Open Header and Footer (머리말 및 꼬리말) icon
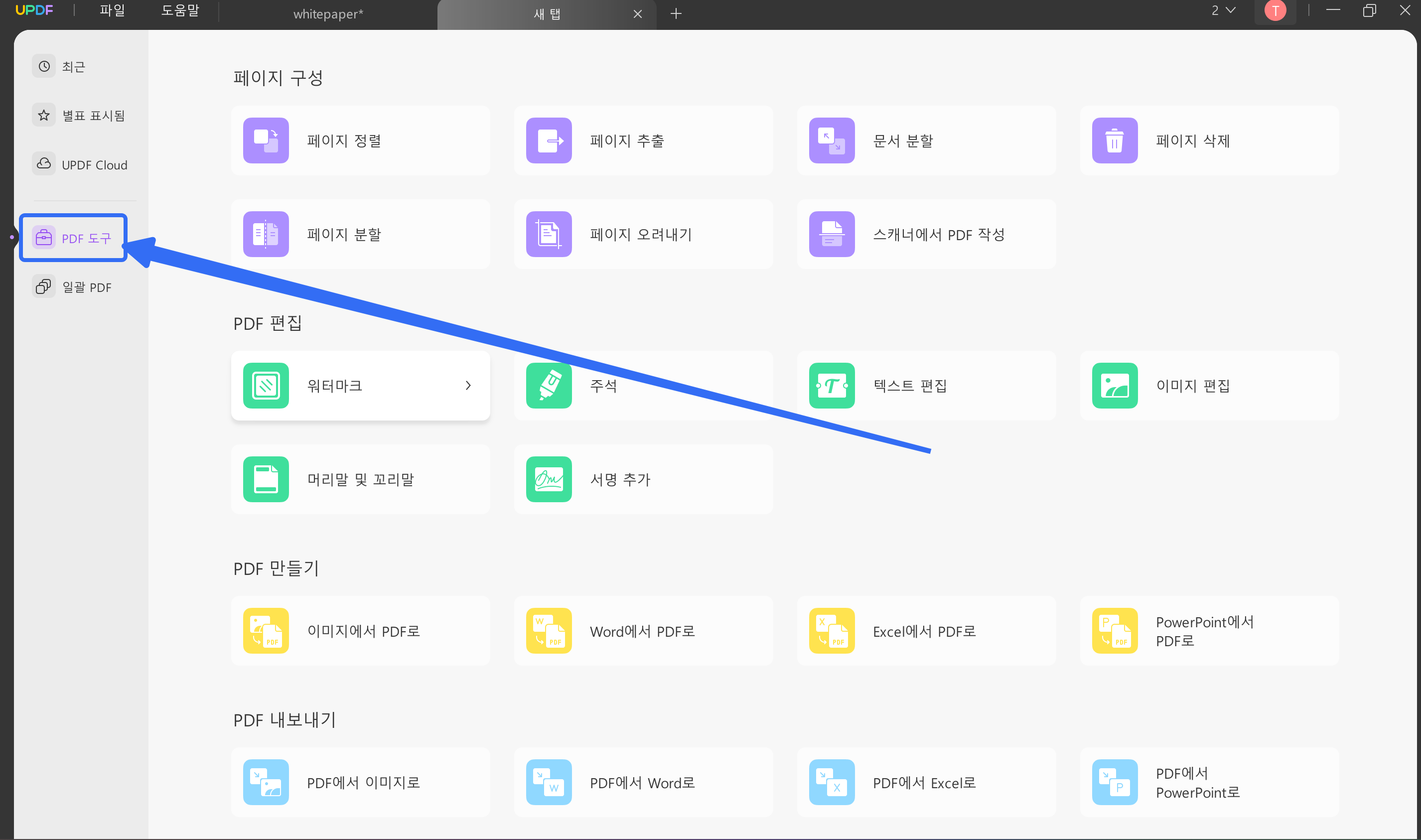This screenshot has width=1421, height=840. [x=266, y=479]
